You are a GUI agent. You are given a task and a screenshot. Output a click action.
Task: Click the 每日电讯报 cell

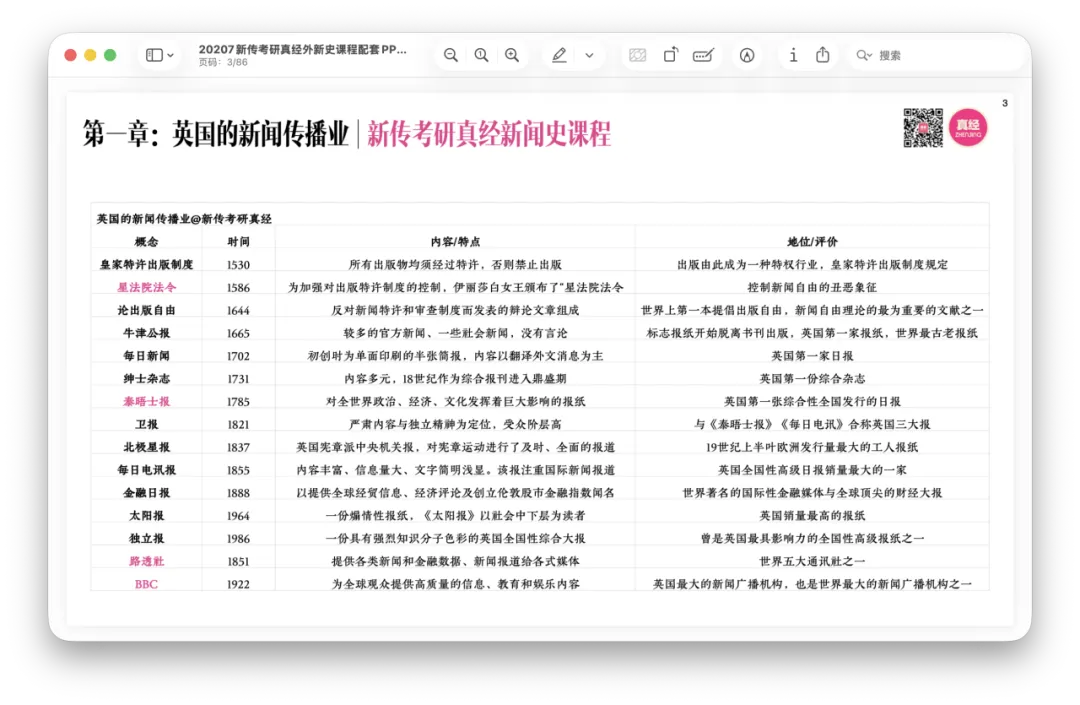click(x=146, y=470)
